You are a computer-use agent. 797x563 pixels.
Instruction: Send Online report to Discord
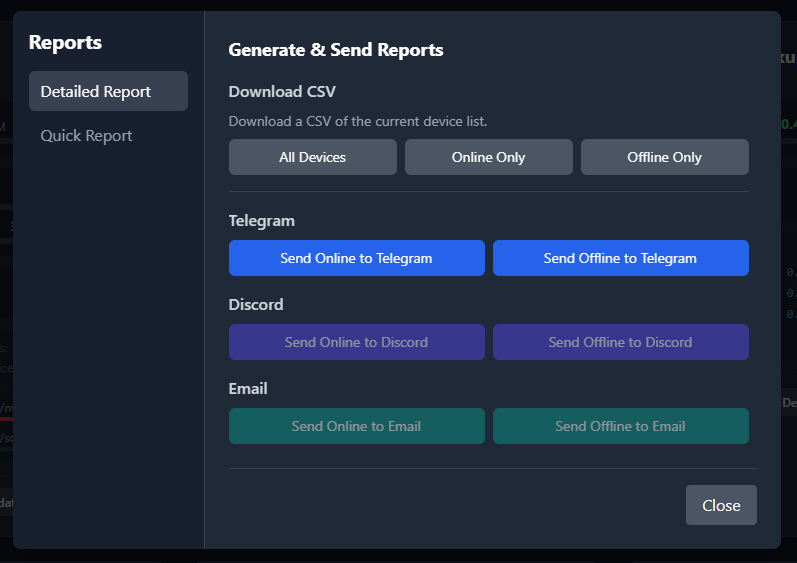point(356,342)
